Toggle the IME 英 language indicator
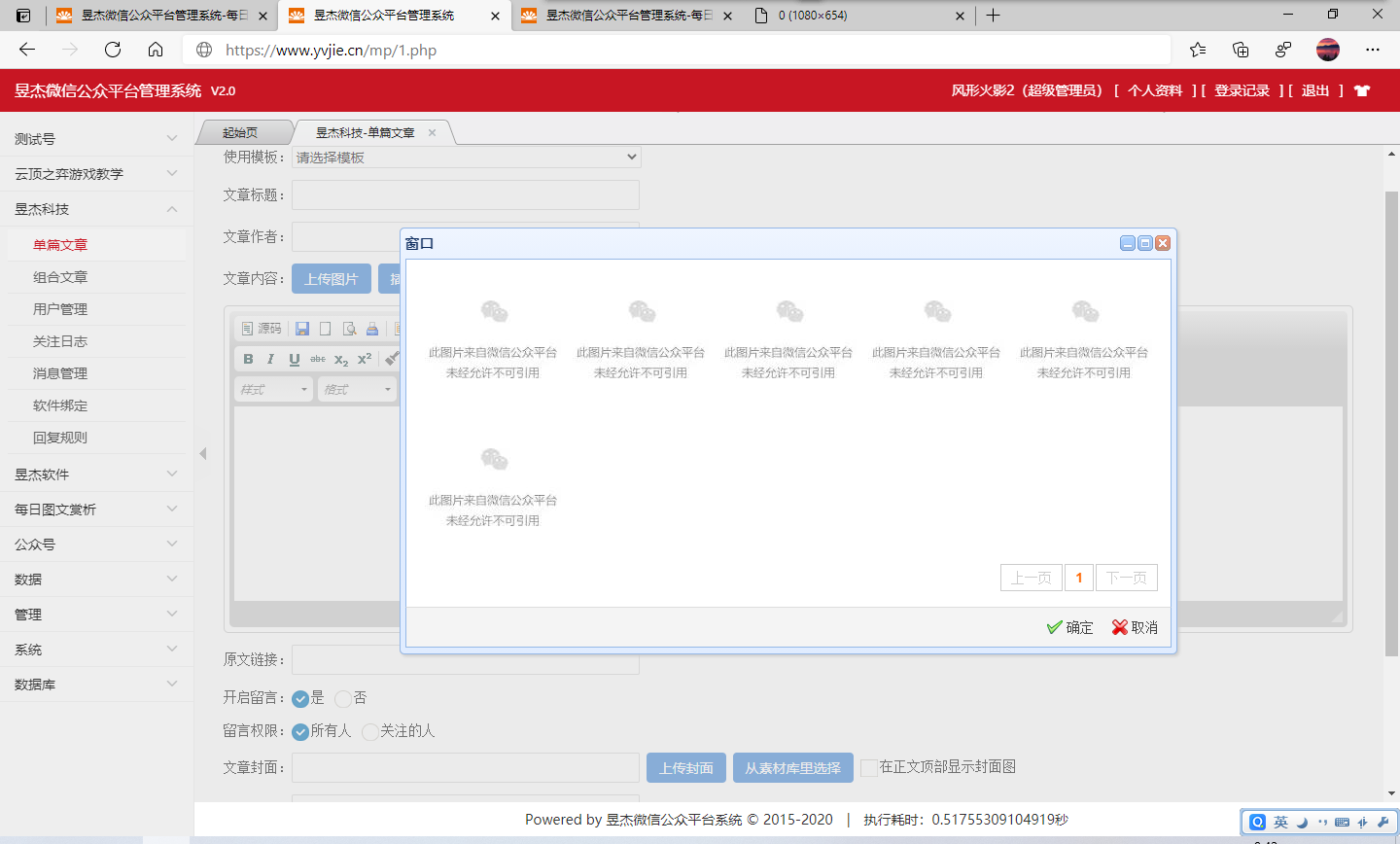Image resolution: width=1400 pixels, height=844 pixels. coord(1280,822)
